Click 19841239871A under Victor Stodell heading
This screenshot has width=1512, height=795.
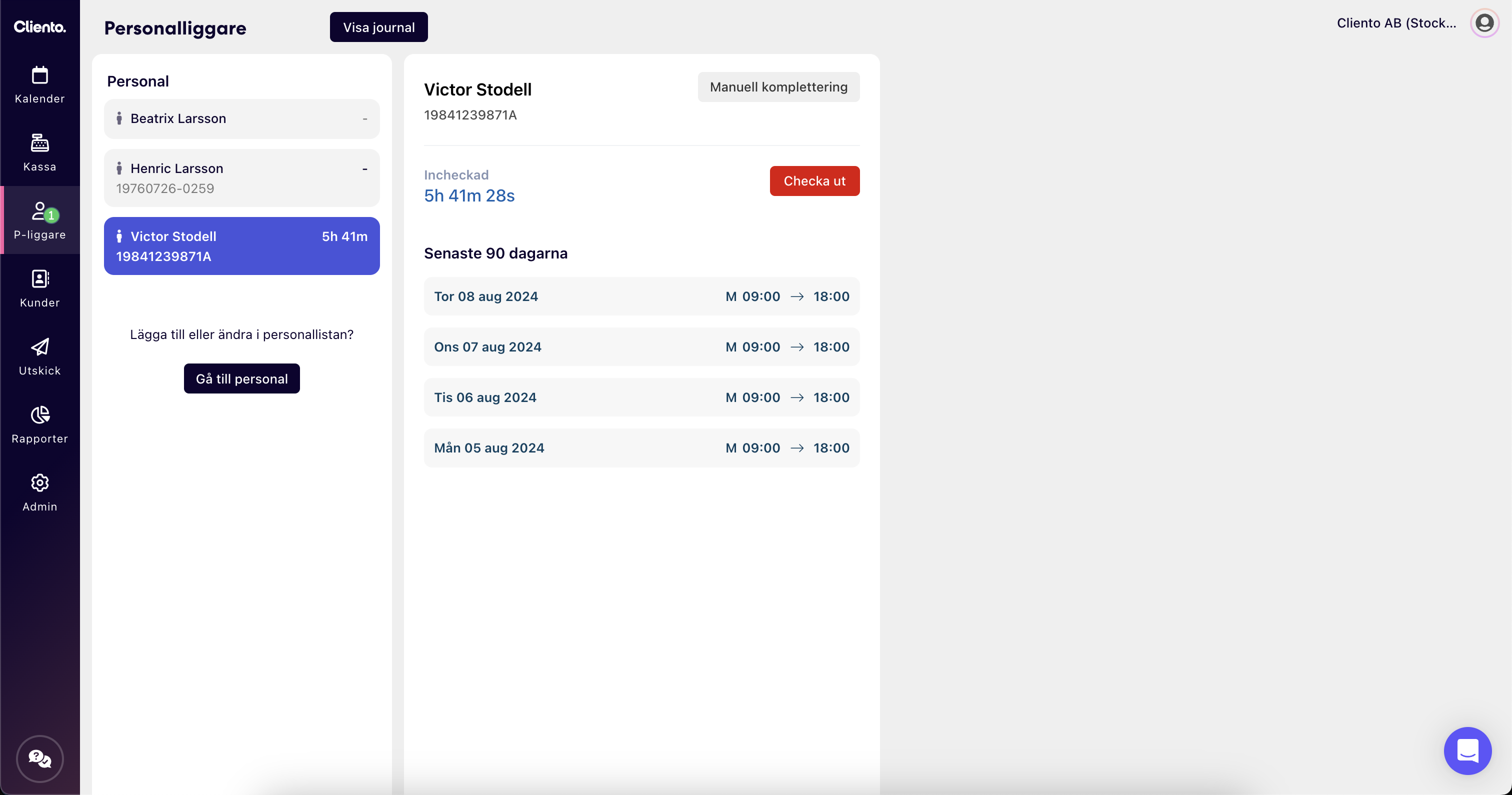470,115
